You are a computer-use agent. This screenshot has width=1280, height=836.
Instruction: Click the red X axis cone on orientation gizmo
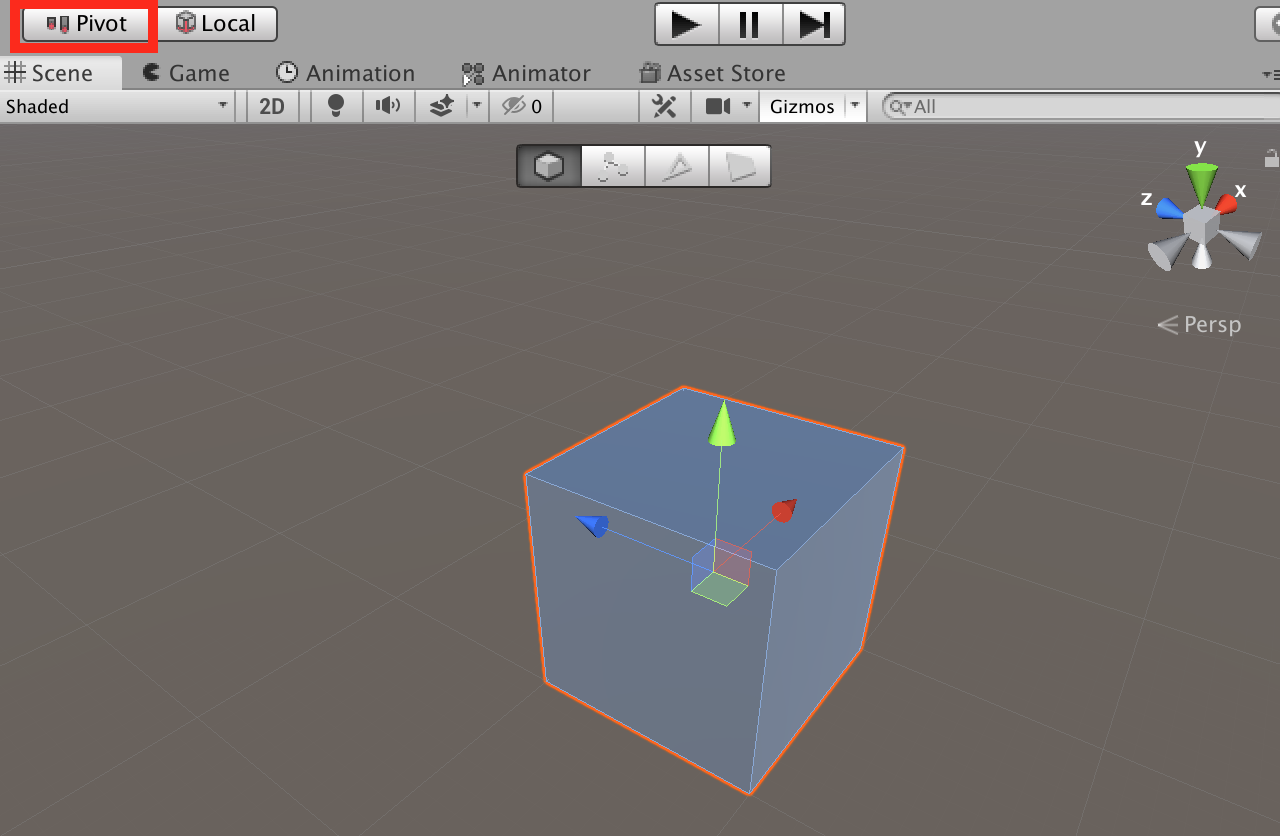coord(1228,203)
